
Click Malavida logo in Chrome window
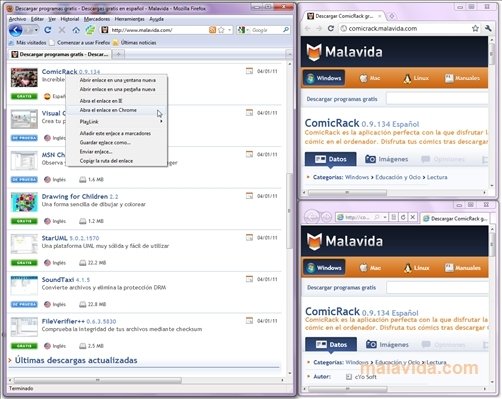[x=344, y=52]
